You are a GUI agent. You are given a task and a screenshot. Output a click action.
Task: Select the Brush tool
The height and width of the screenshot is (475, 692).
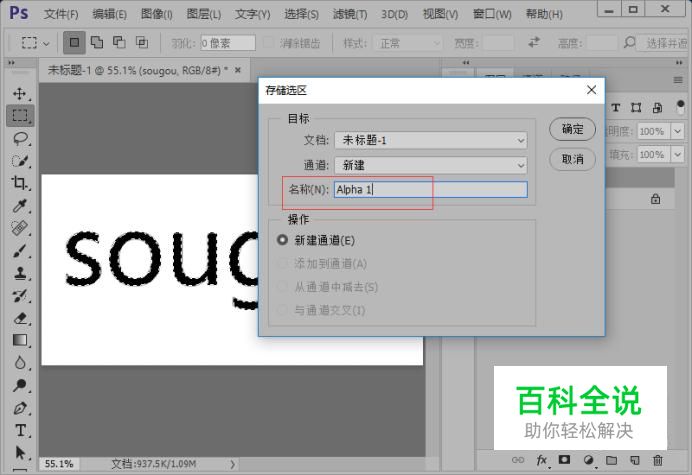[x=20, y=251]
